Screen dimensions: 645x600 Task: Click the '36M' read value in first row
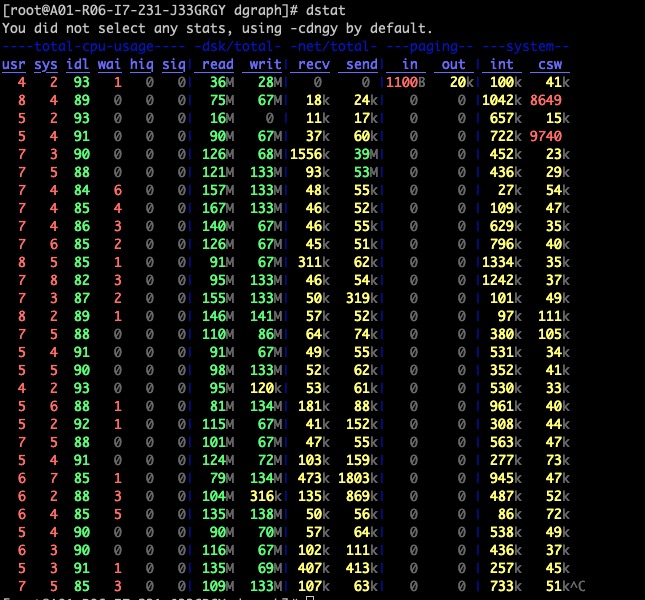pos(222,82)
